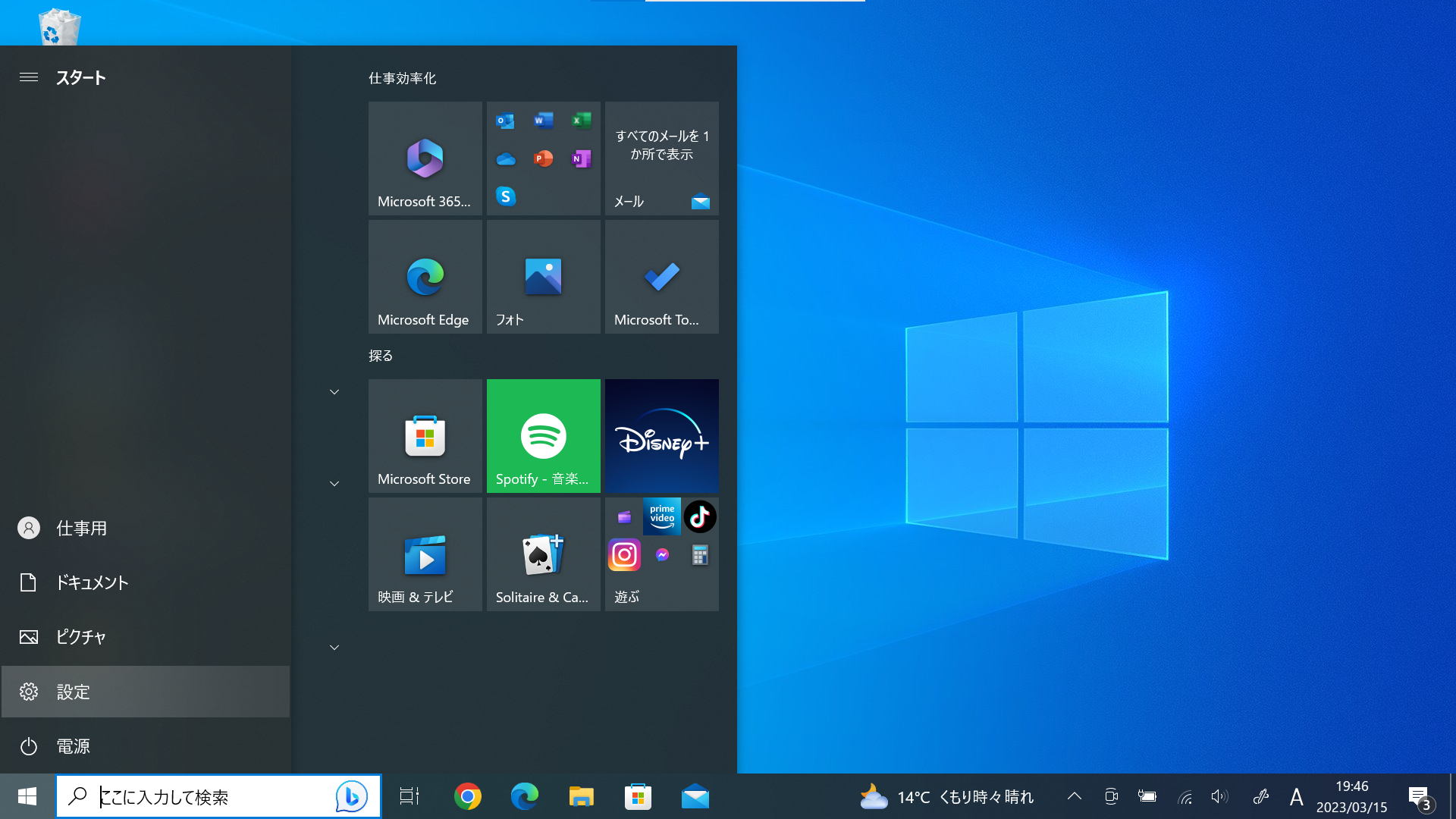Open the volume control in tray
Screen dimensions: 1456x819
pyautogui.click(x=1219, y=796)
